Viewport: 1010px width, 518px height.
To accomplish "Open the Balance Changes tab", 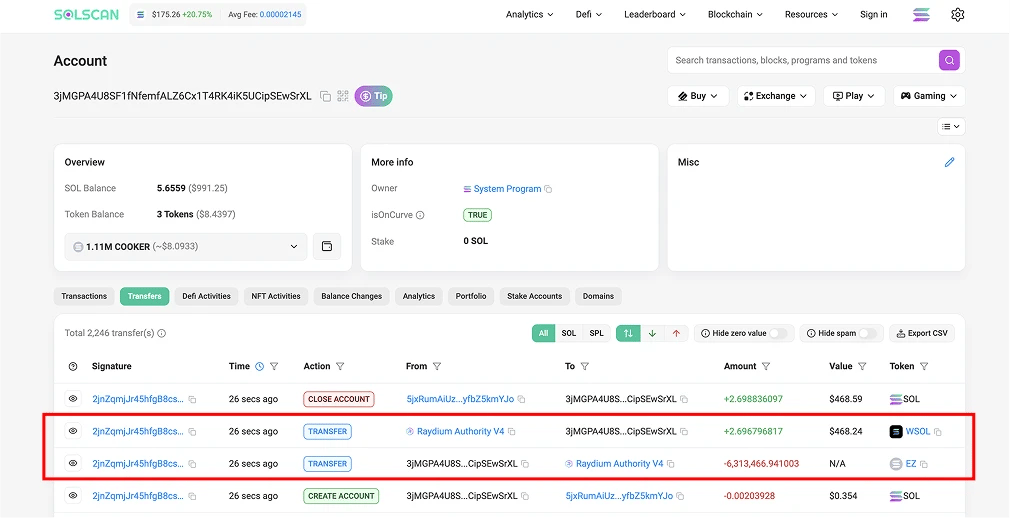I will [352, 296].
